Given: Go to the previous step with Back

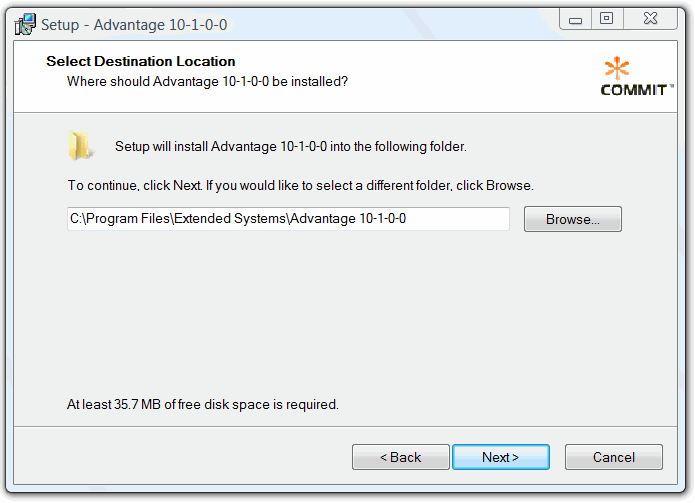Looking at the screenshot, I should 400,457.
